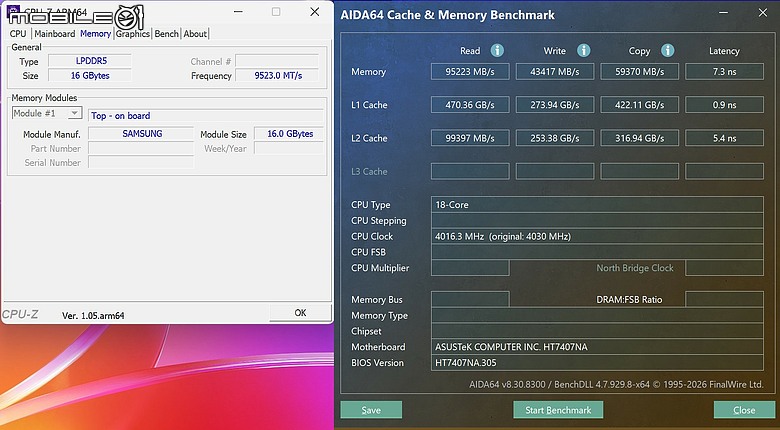Click BIOS Version value HT7407NA.305
This screenshot has width=780, height=430.
[597, 363]
